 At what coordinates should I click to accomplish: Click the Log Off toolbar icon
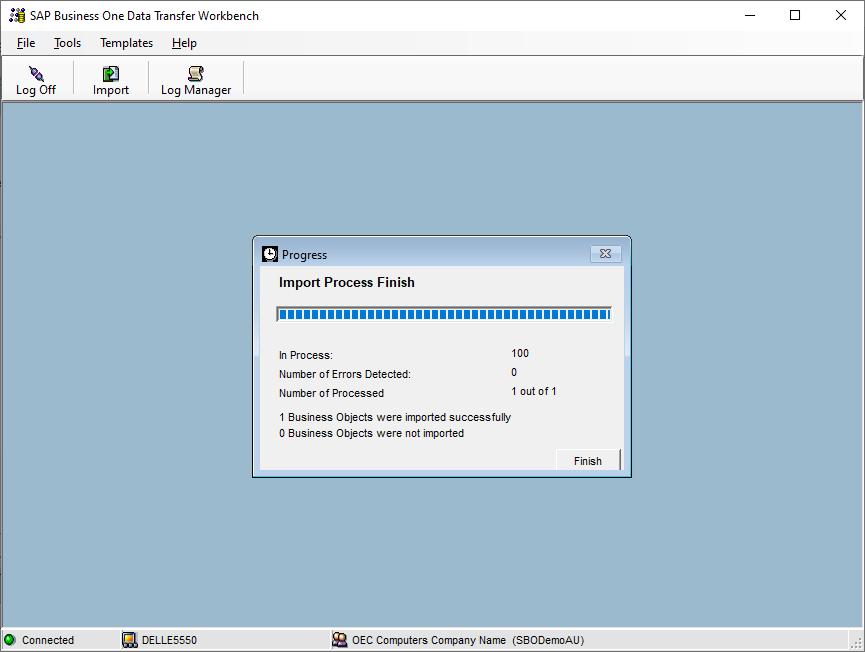(36, 81)
